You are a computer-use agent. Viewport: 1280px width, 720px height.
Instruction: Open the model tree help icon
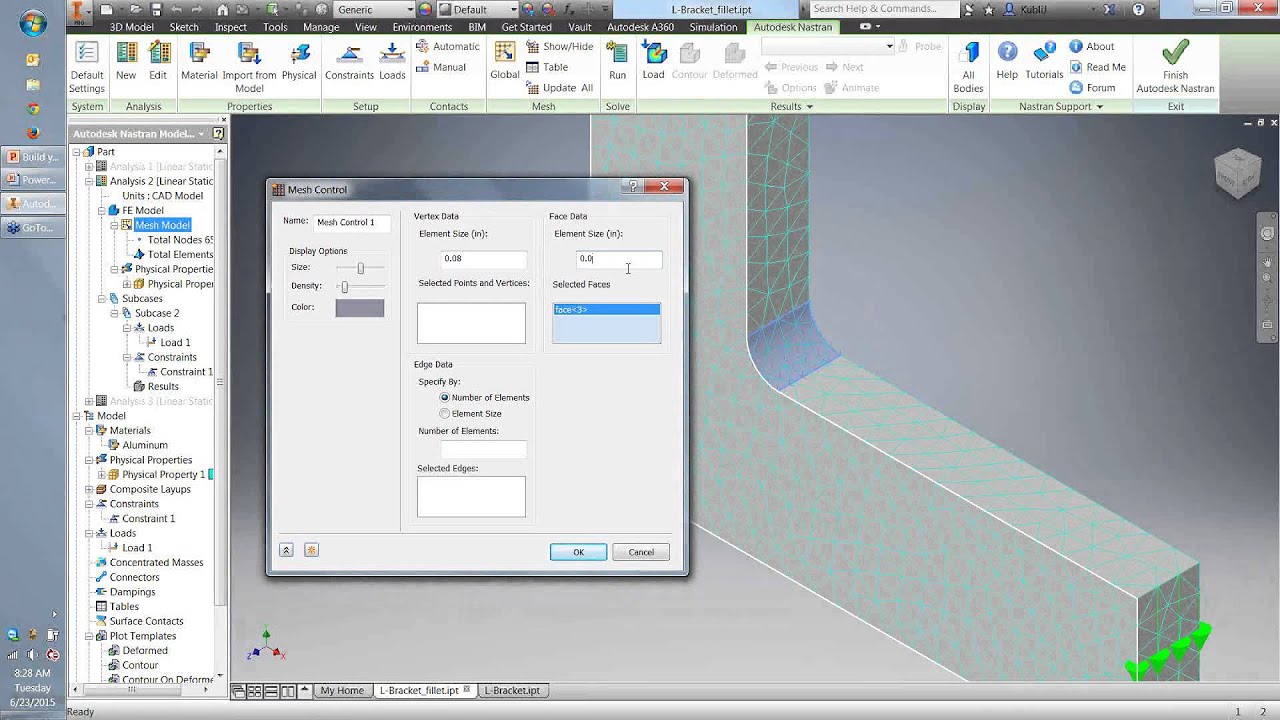pyautogui.click(x=218, y=134)
